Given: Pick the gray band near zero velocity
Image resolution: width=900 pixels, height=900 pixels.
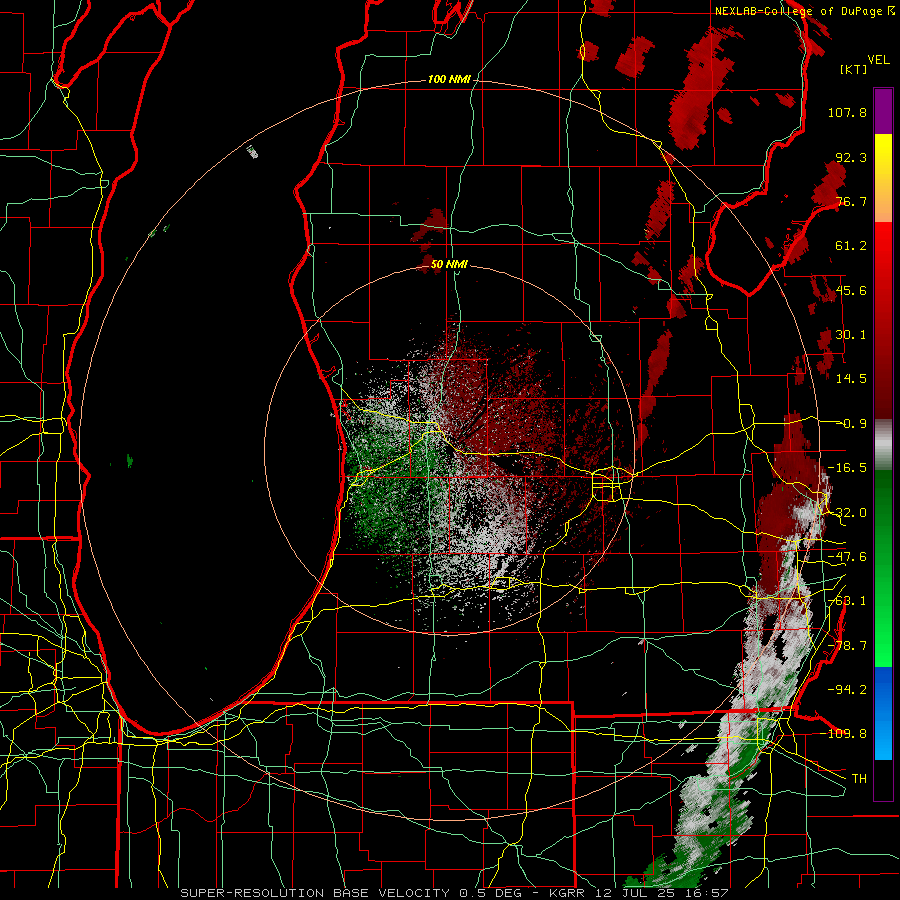Looking at the screenshot, I should click(883, 445).
